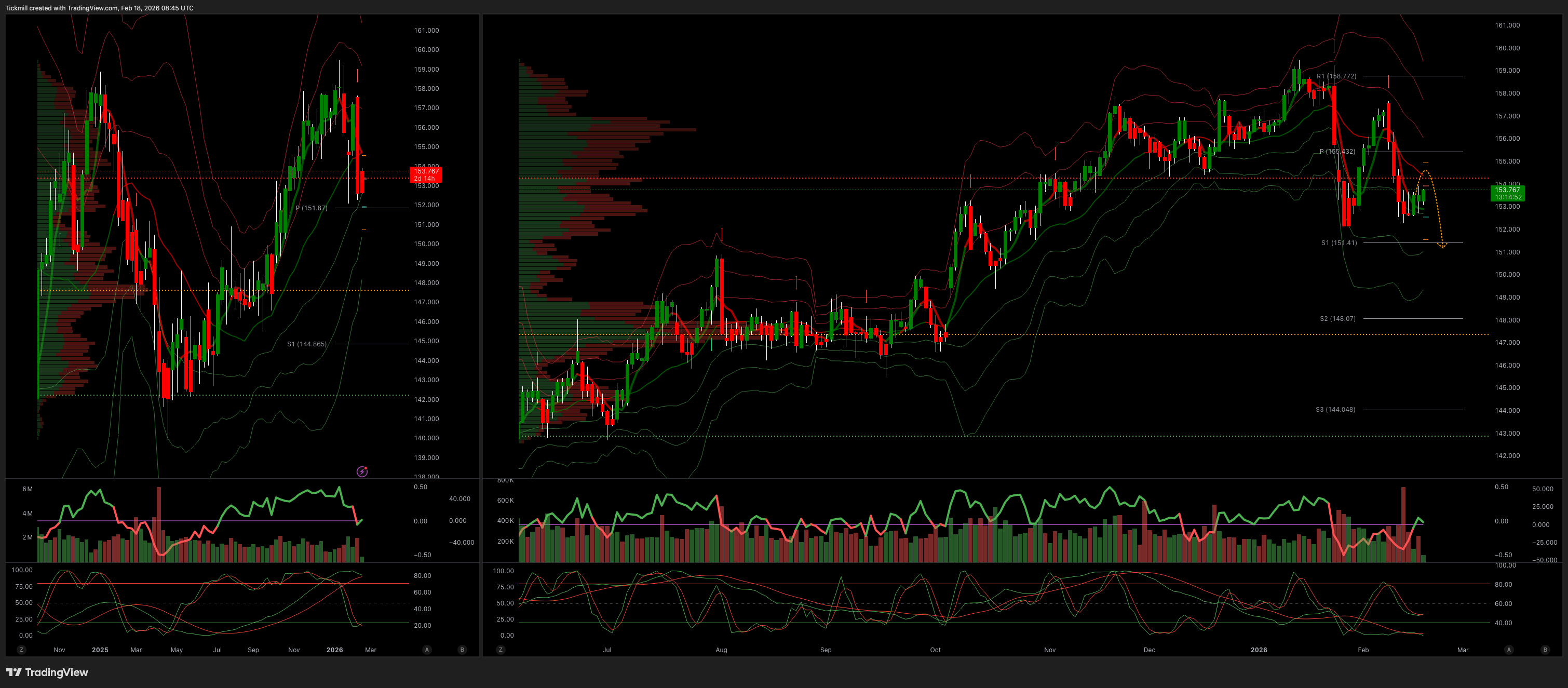The height and width of the screenshot is (688, 1568).
Task: Click the Tickmill TradingView.com header text
Action: [99, 8]
